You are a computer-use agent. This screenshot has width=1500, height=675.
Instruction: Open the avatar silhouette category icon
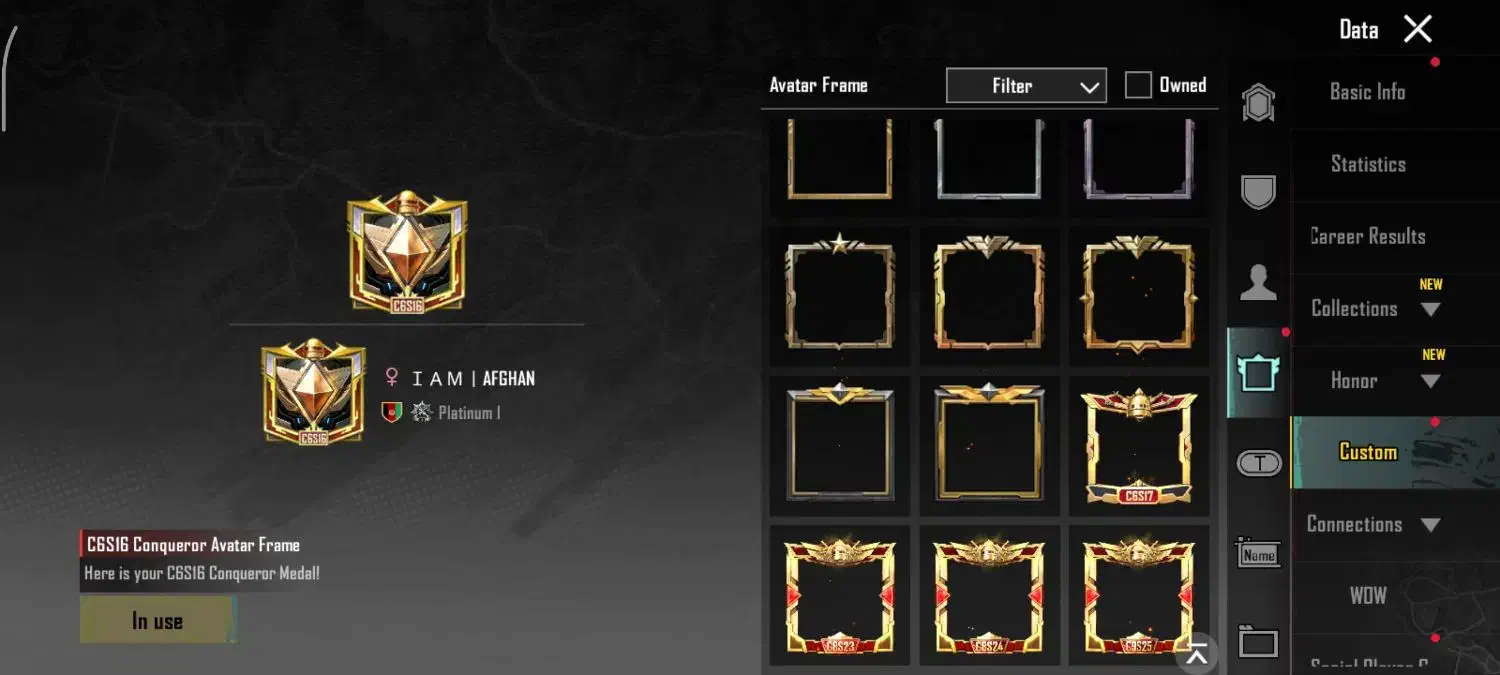pyautogui.click(x=1258, y=283)
